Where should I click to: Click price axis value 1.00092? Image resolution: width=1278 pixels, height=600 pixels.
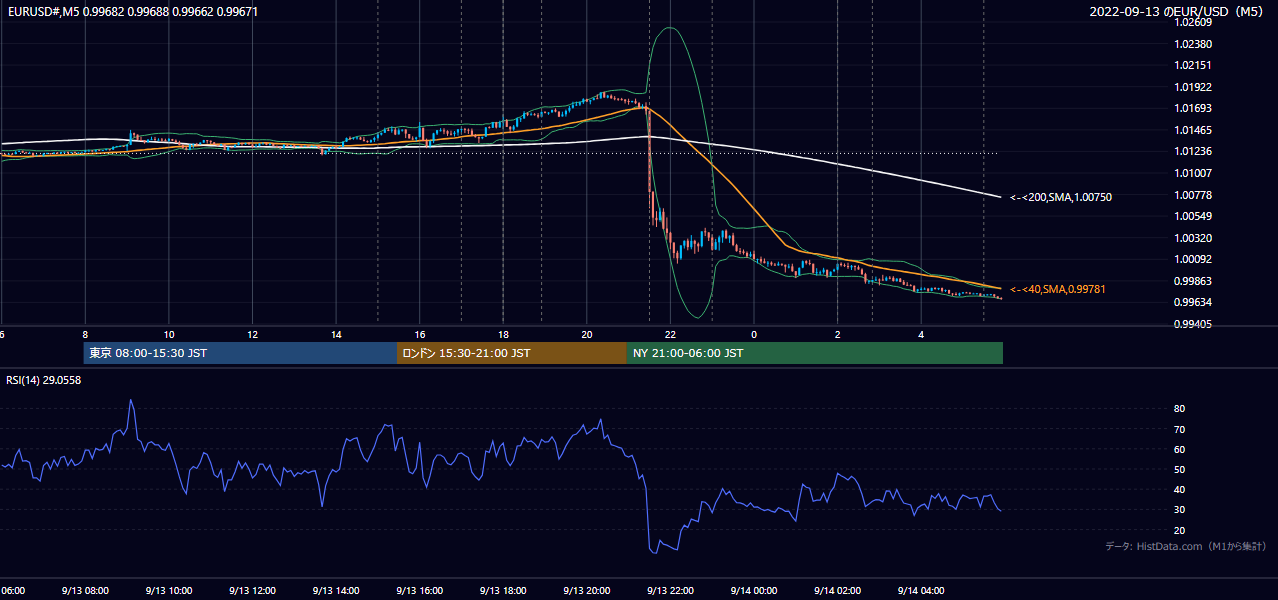coord(1193,259)
